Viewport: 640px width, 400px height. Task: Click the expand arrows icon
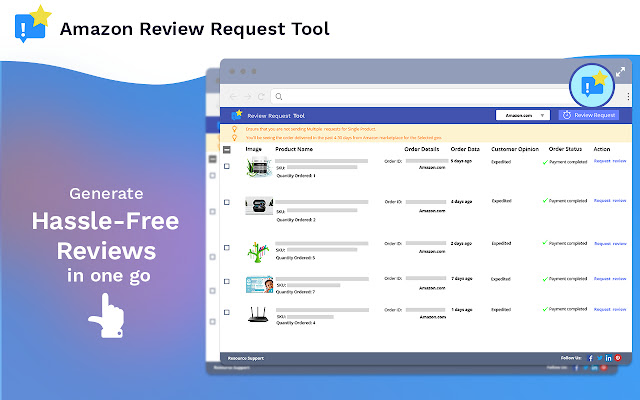click(x=620, y=72)
